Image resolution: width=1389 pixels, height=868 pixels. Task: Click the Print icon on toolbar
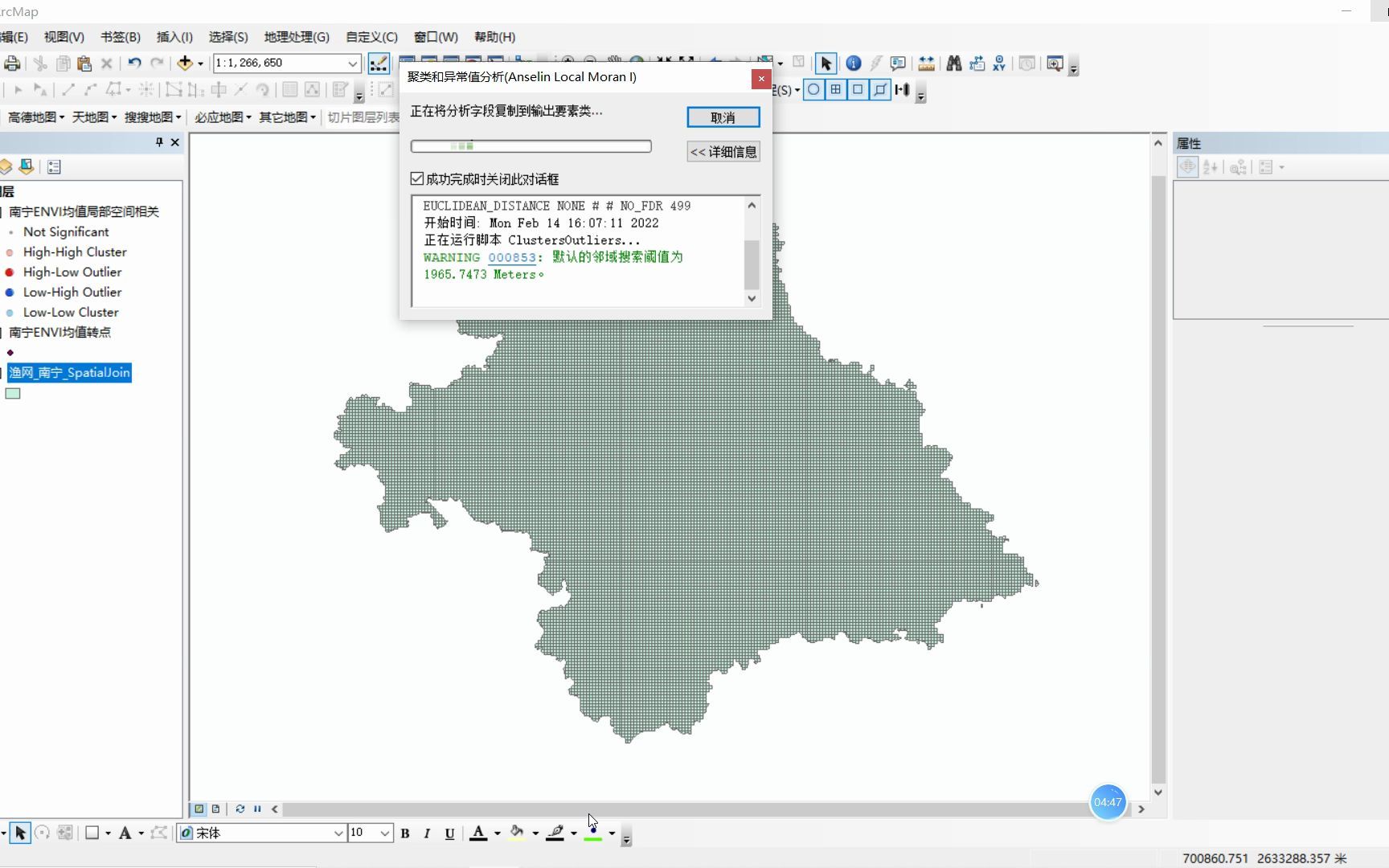click(x=12, y=63)
